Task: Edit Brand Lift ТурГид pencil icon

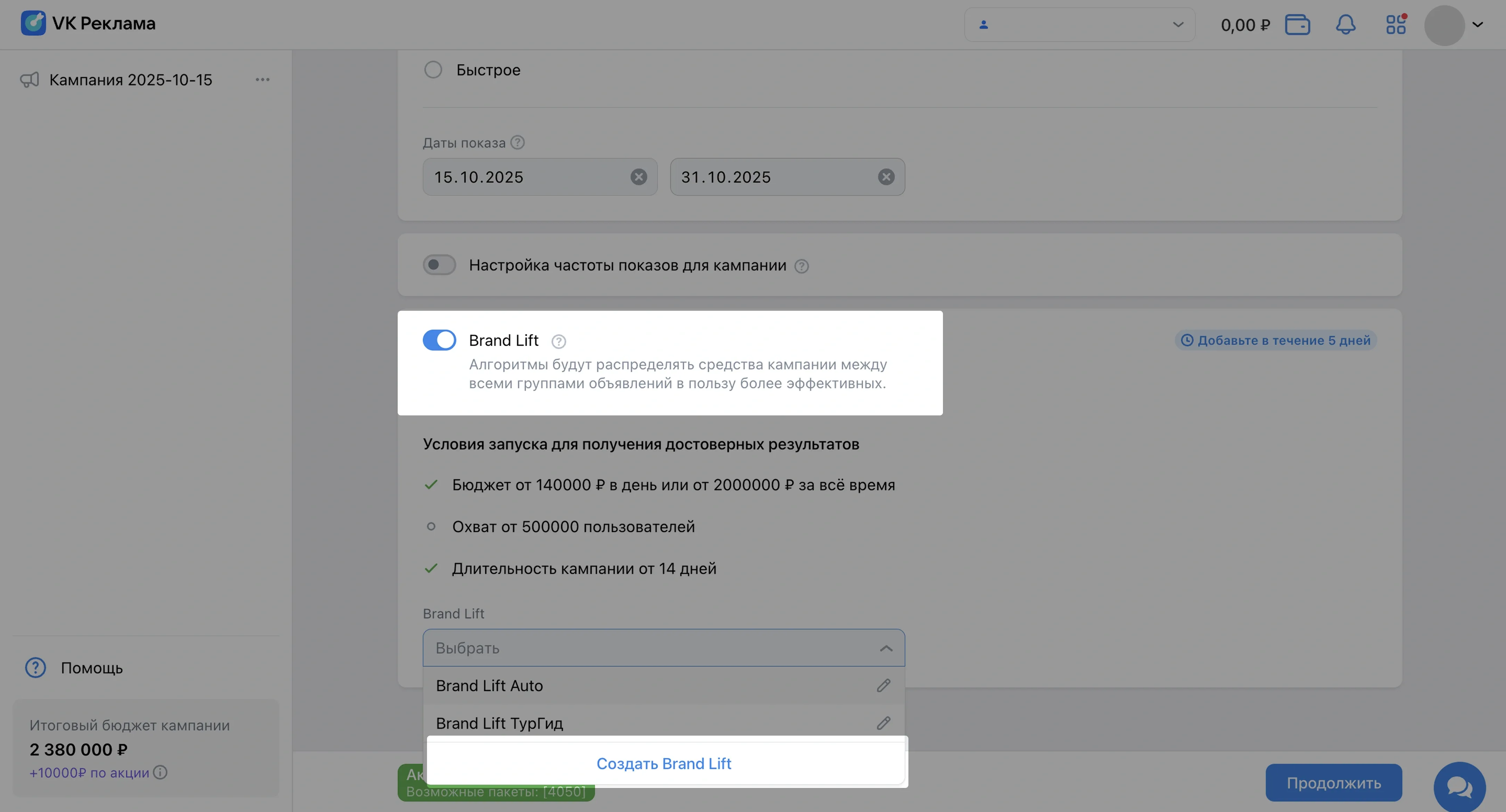Action: coord(883,723)
